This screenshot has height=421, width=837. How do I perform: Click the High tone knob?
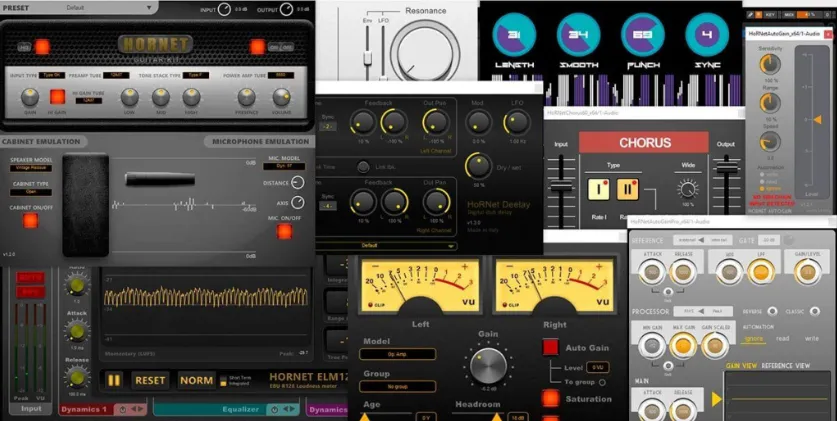(192, 97)
